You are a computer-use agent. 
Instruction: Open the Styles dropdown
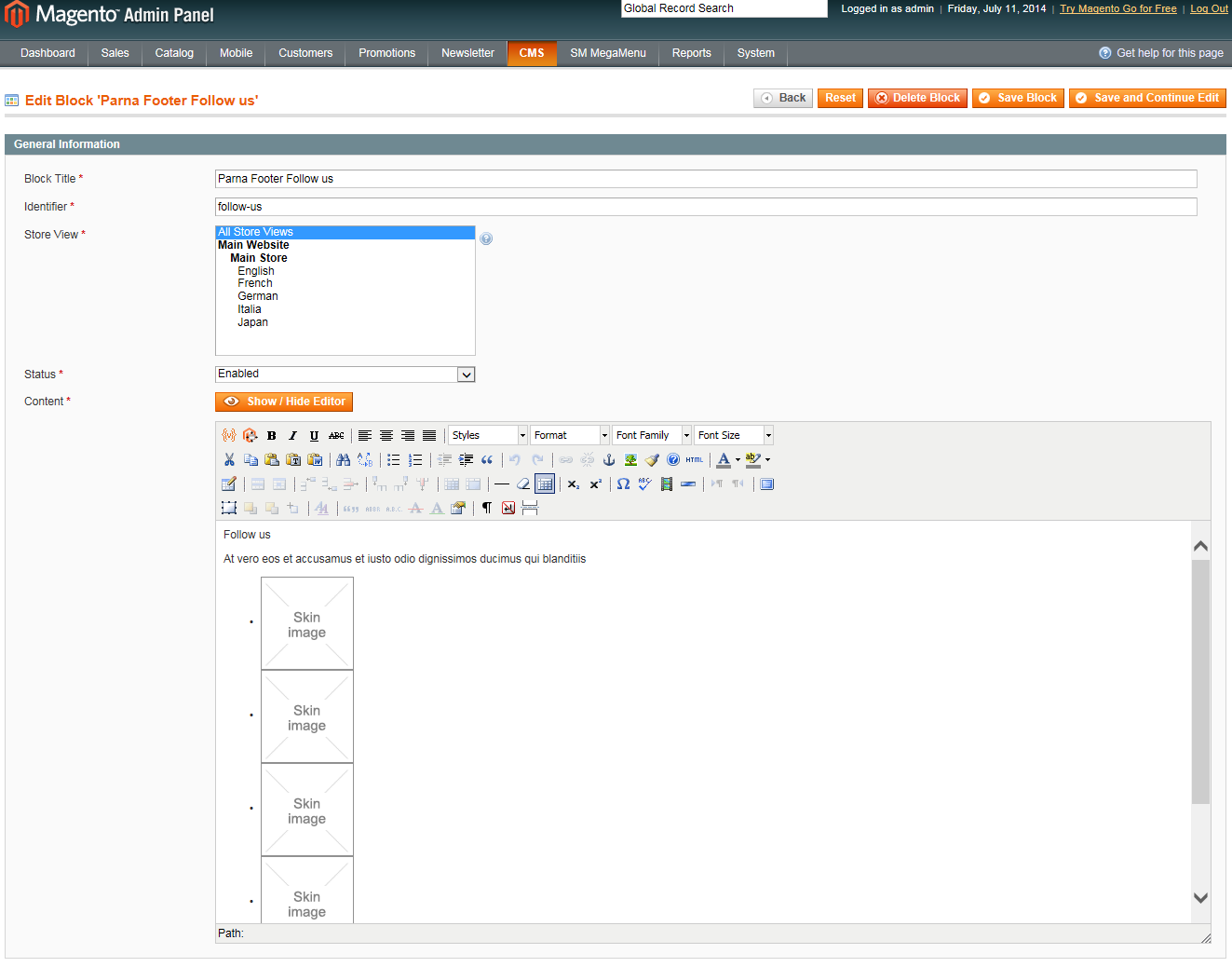(x=488, y=435)
